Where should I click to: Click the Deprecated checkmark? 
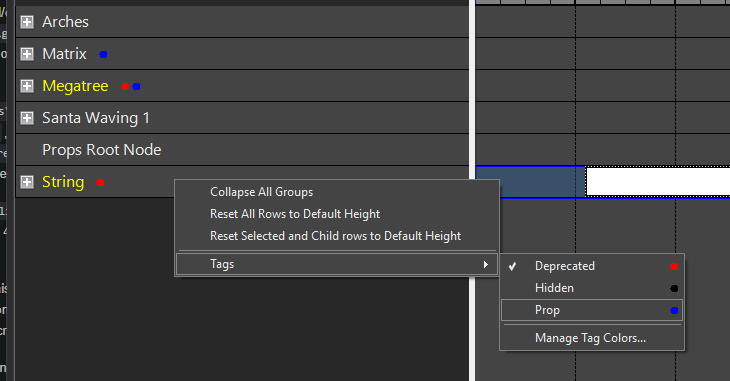click(x=512, y=266)
